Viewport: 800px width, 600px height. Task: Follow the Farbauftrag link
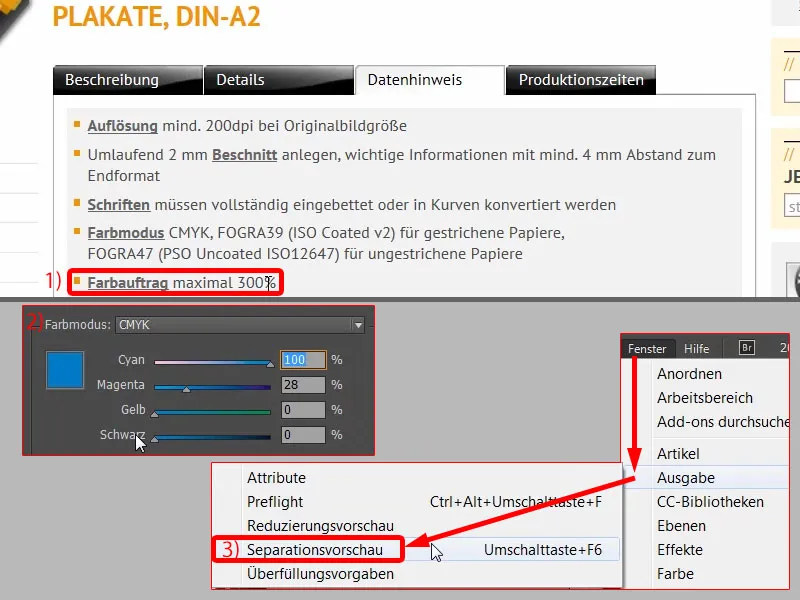(128, 283)
